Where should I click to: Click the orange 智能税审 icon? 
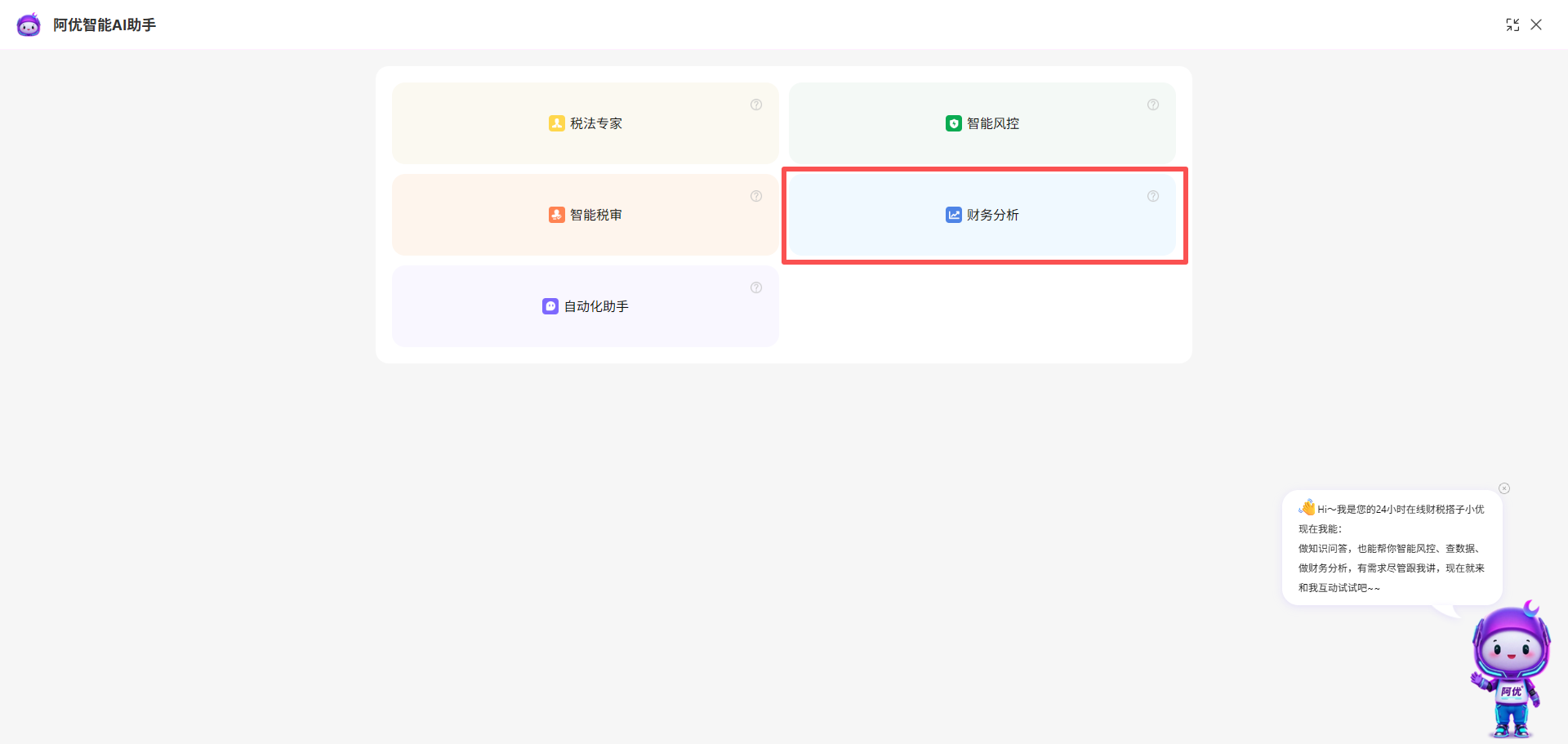(x=556, y=215)
